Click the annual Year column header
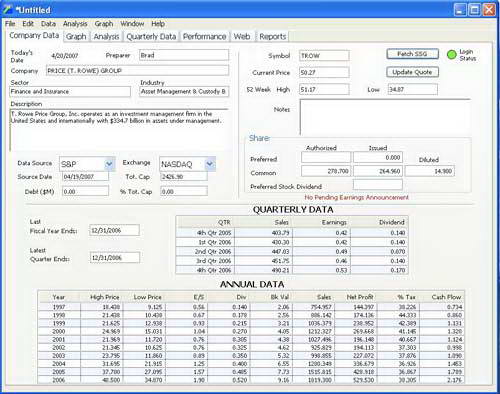The width and height of the screenshot is (500, 394). [59, 297]
